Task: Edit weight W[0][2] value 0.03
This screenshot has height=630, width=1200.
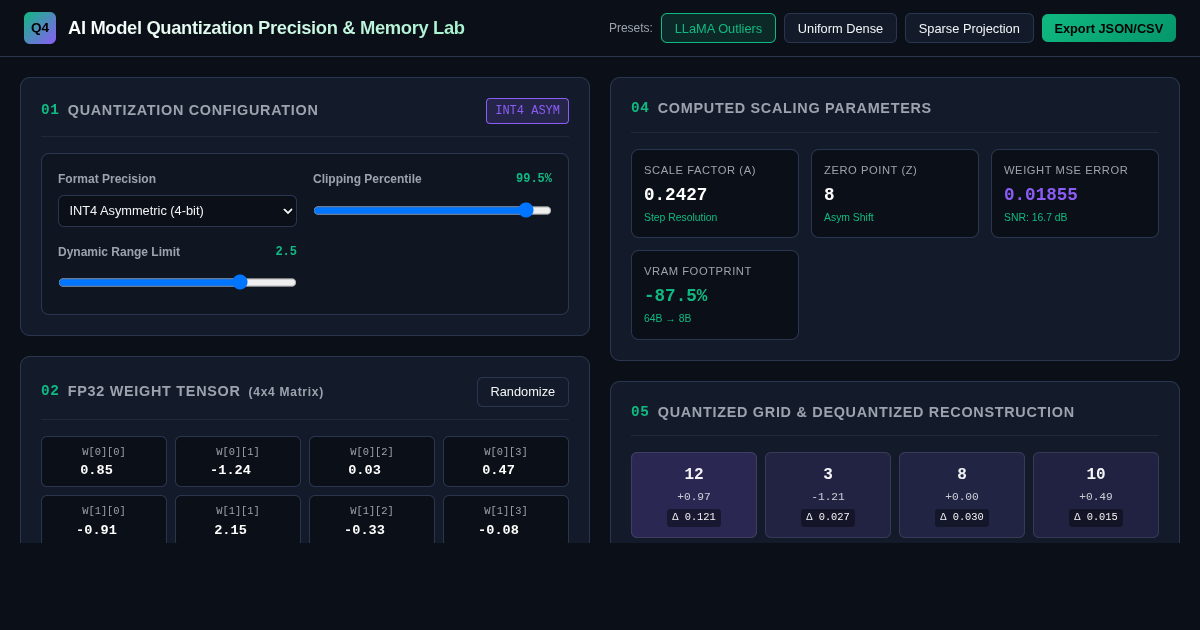Action: coord(372,470)
